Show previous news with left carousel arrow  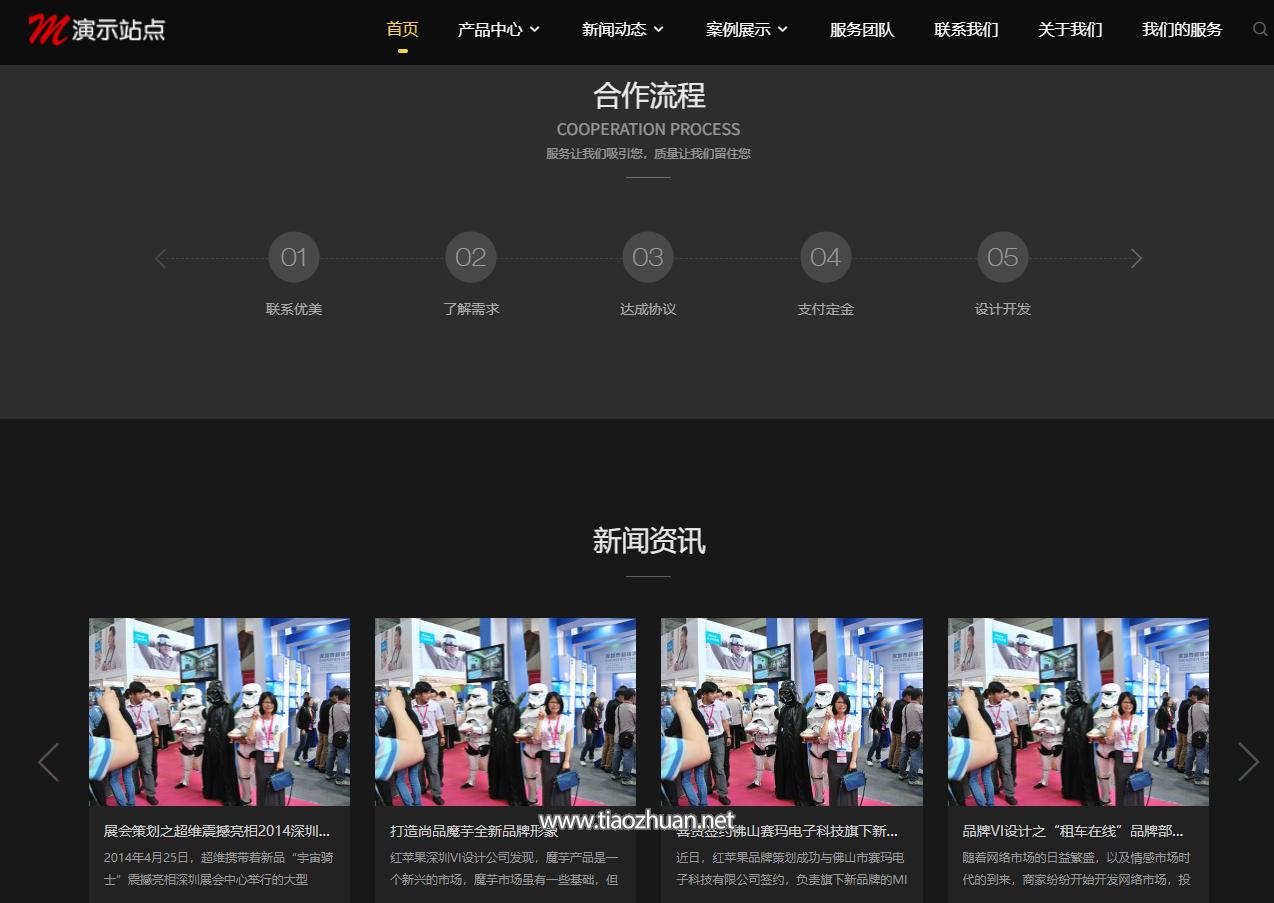click(x=48, y=762)
